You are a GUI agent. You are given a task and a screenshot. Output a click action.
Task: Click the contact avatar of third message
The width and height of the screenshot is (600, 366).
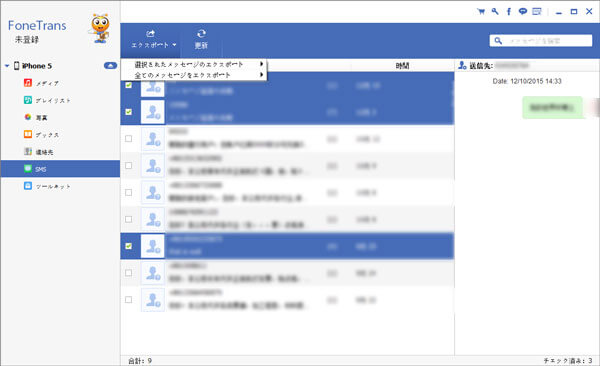point(153,139)
